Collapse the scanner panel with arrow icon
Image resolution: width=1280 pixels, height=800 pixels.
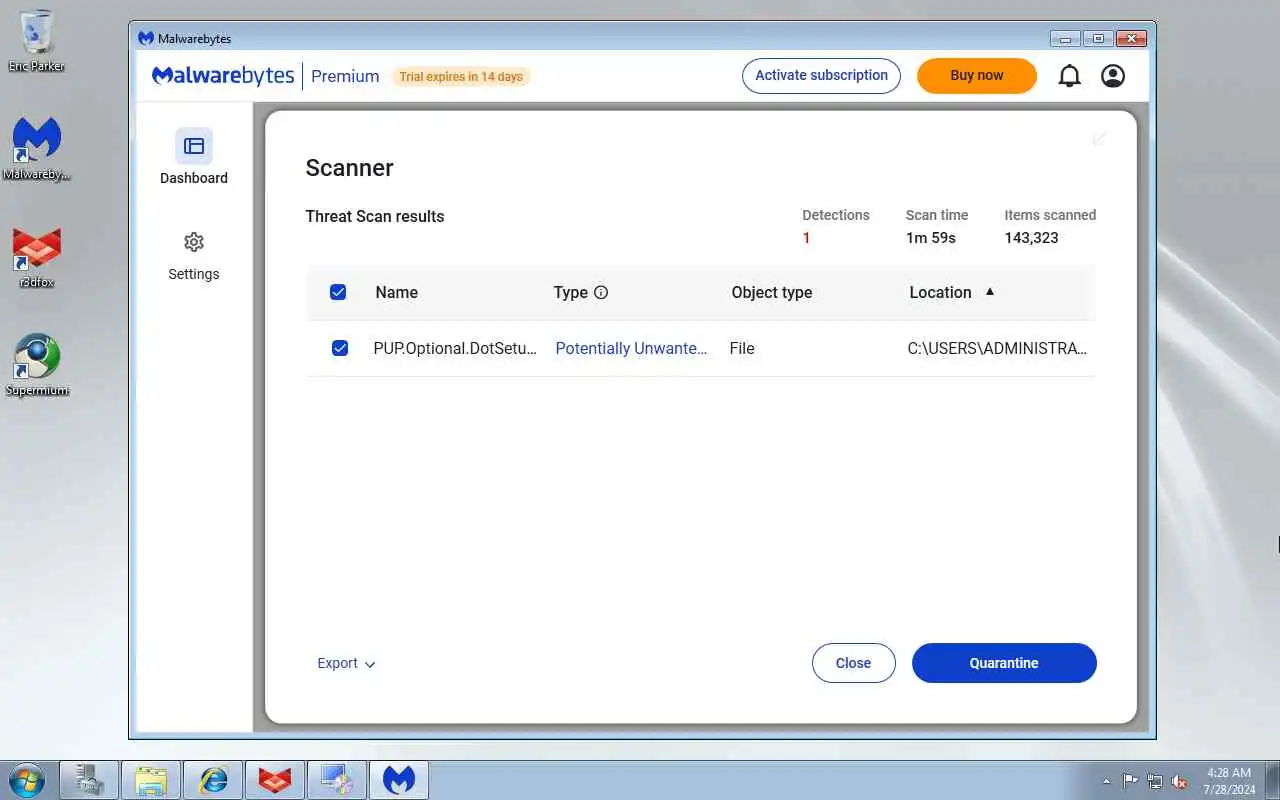click(x=1100, y=138)
